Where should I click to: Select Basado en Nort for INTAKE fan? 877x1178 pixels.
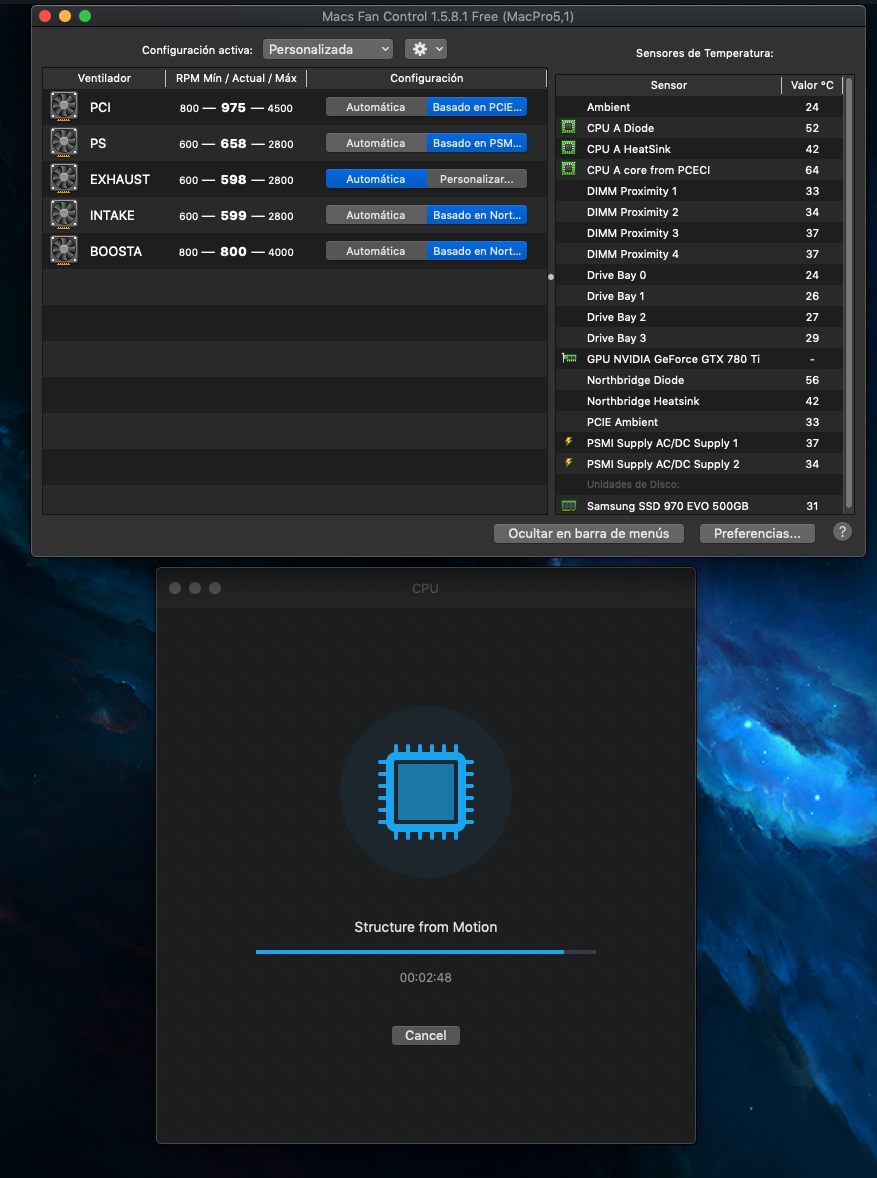[476, 215]
